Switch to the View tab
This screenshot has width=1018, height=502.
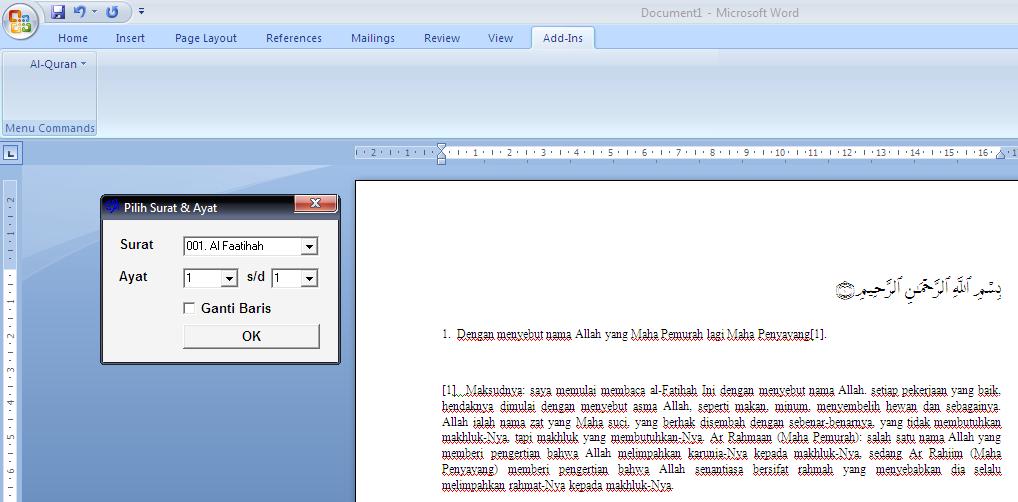coord(500,38)
